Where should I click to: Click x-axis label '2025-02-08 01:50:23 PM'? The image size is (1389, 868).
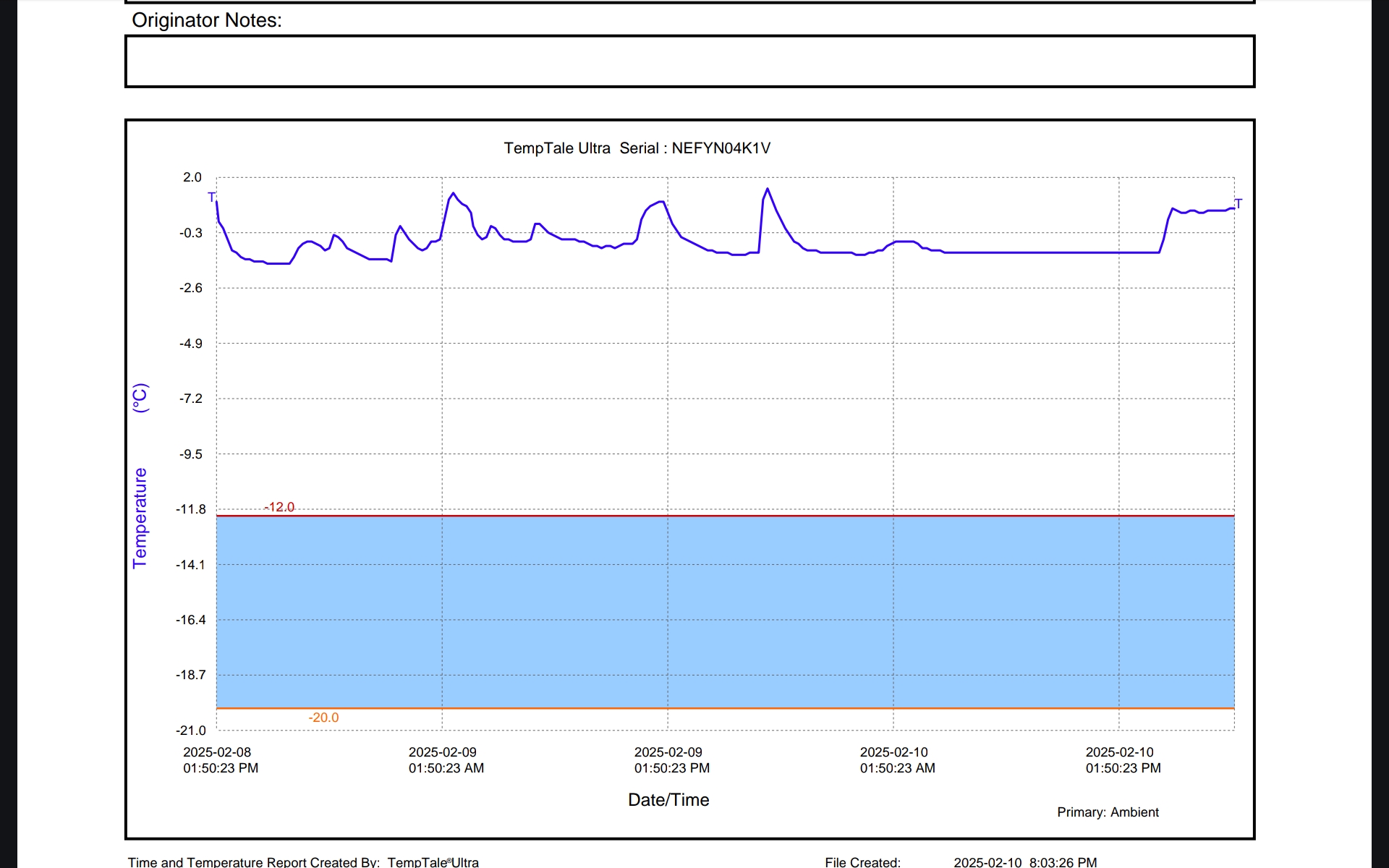221,760
